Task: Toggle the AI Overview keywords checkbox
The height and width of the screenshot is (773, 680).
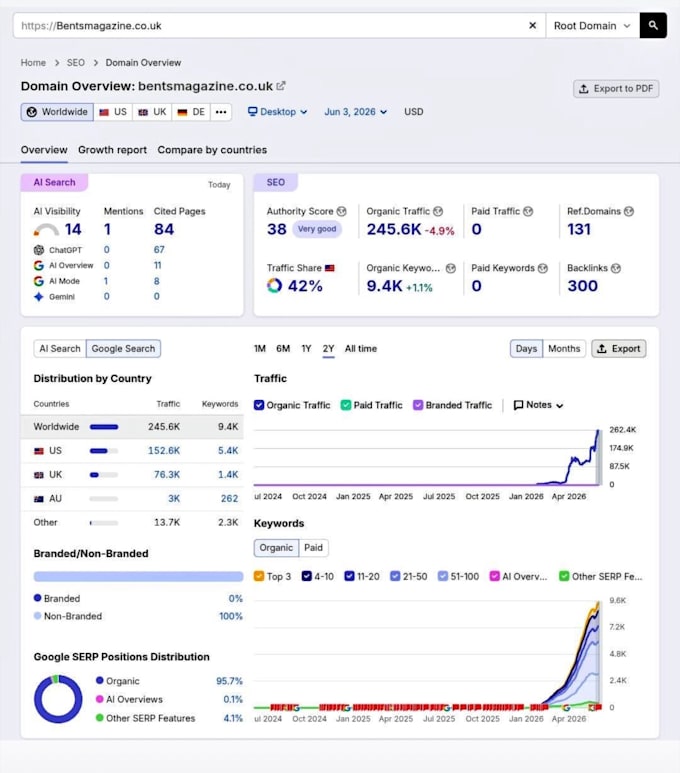Action: [495, 576]
